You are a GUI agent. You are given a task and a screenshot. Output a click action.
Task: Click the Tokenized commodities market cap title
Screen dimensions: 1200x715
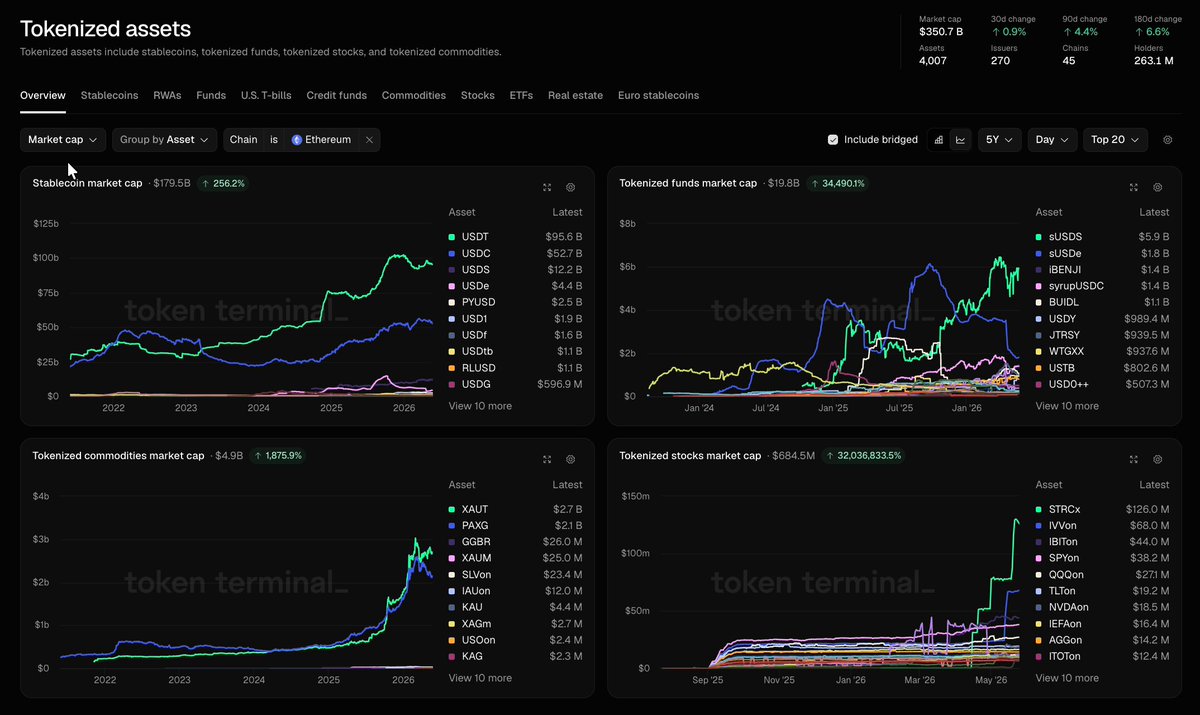point(118,456)
